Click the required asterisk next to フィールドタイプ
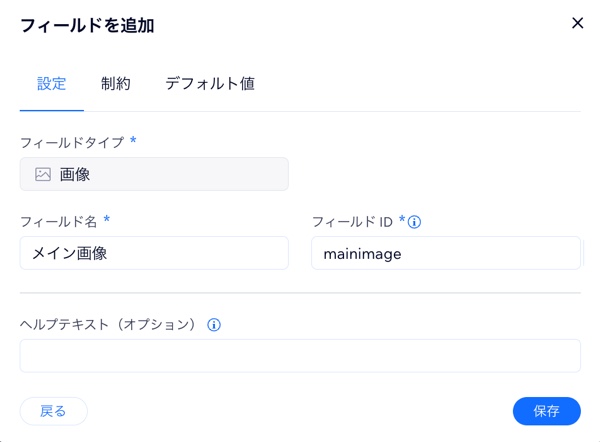 [133, 140]
